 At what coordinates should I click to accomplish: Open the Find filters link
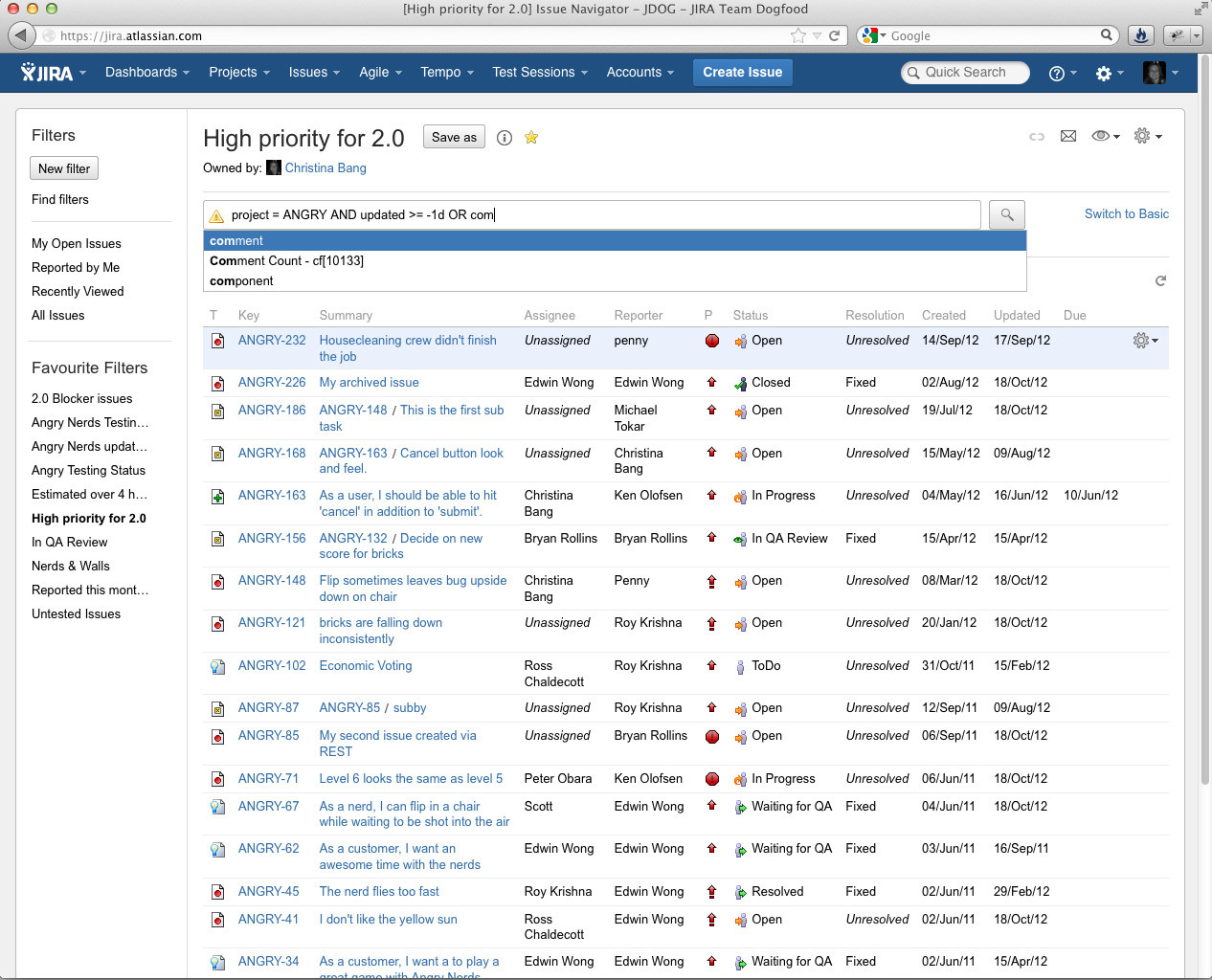point(59,200)
